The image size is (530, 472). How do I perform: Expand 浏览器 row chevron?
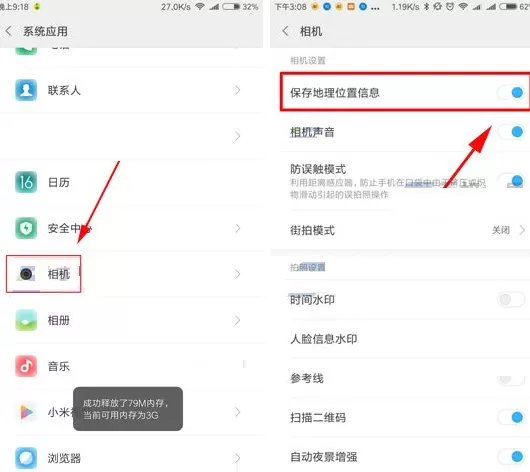click(238, 458)
